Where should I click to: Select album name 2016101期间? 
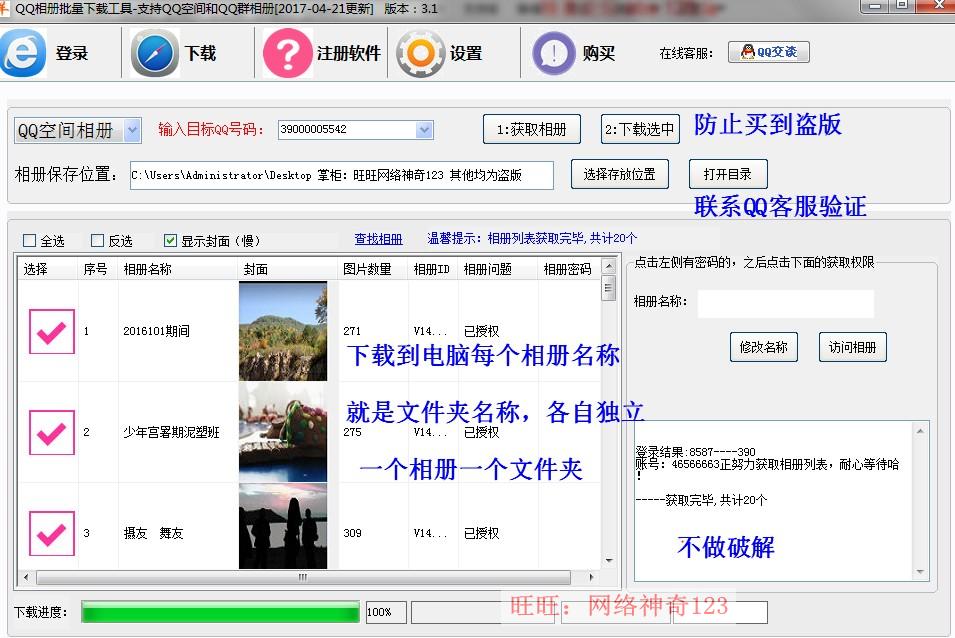[x=157, y=331]
